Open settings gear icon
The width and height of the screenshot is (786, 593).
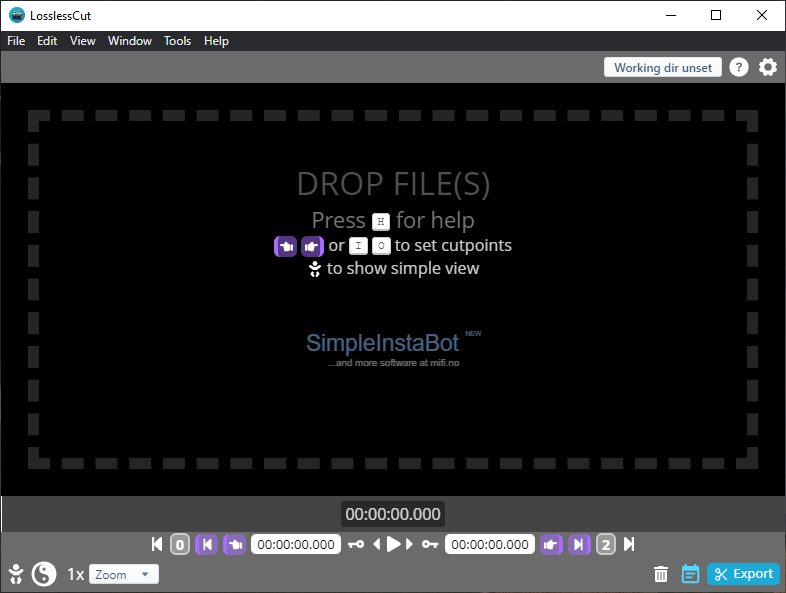[767, 67]
